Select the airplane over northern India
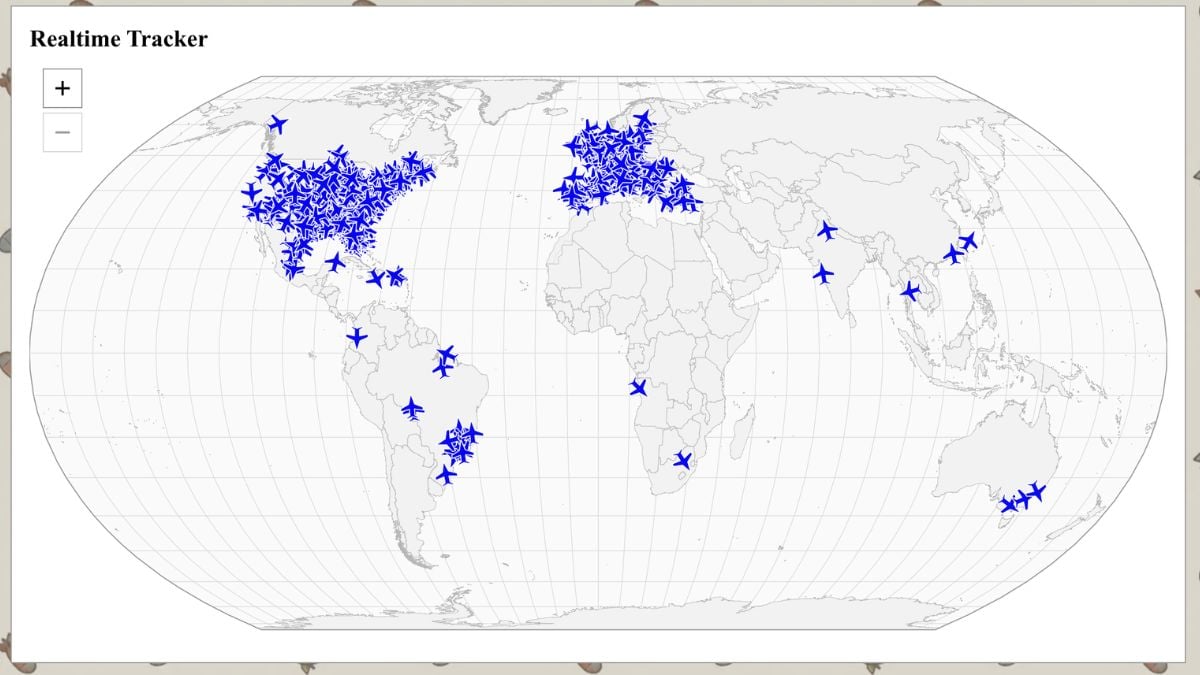1200x675 pixels. click(827, 230)
